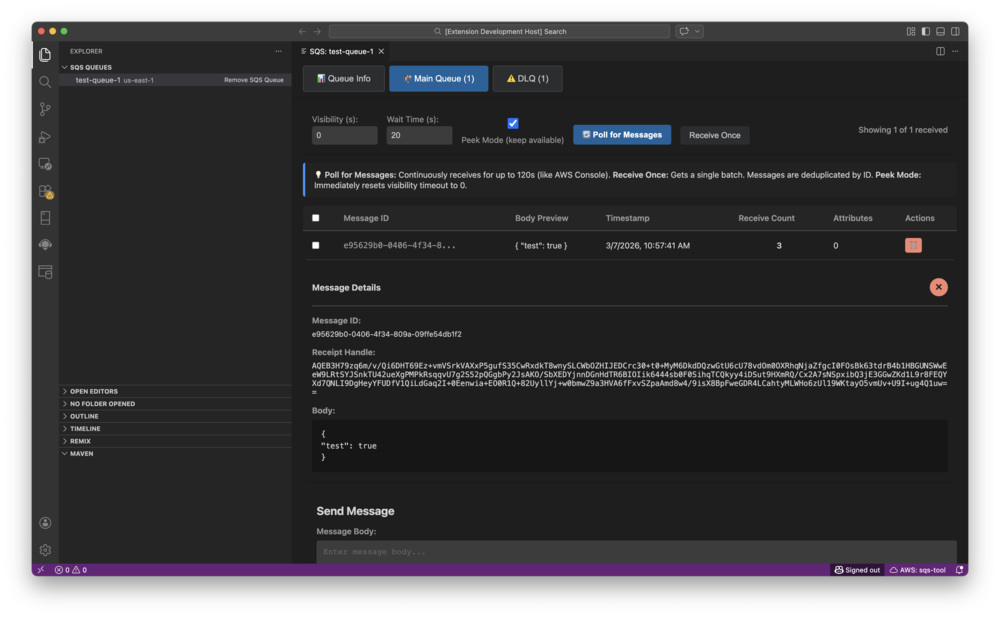Click the Attributes column header
This screenshot has width=1000, height=618.
pos(853,218)
